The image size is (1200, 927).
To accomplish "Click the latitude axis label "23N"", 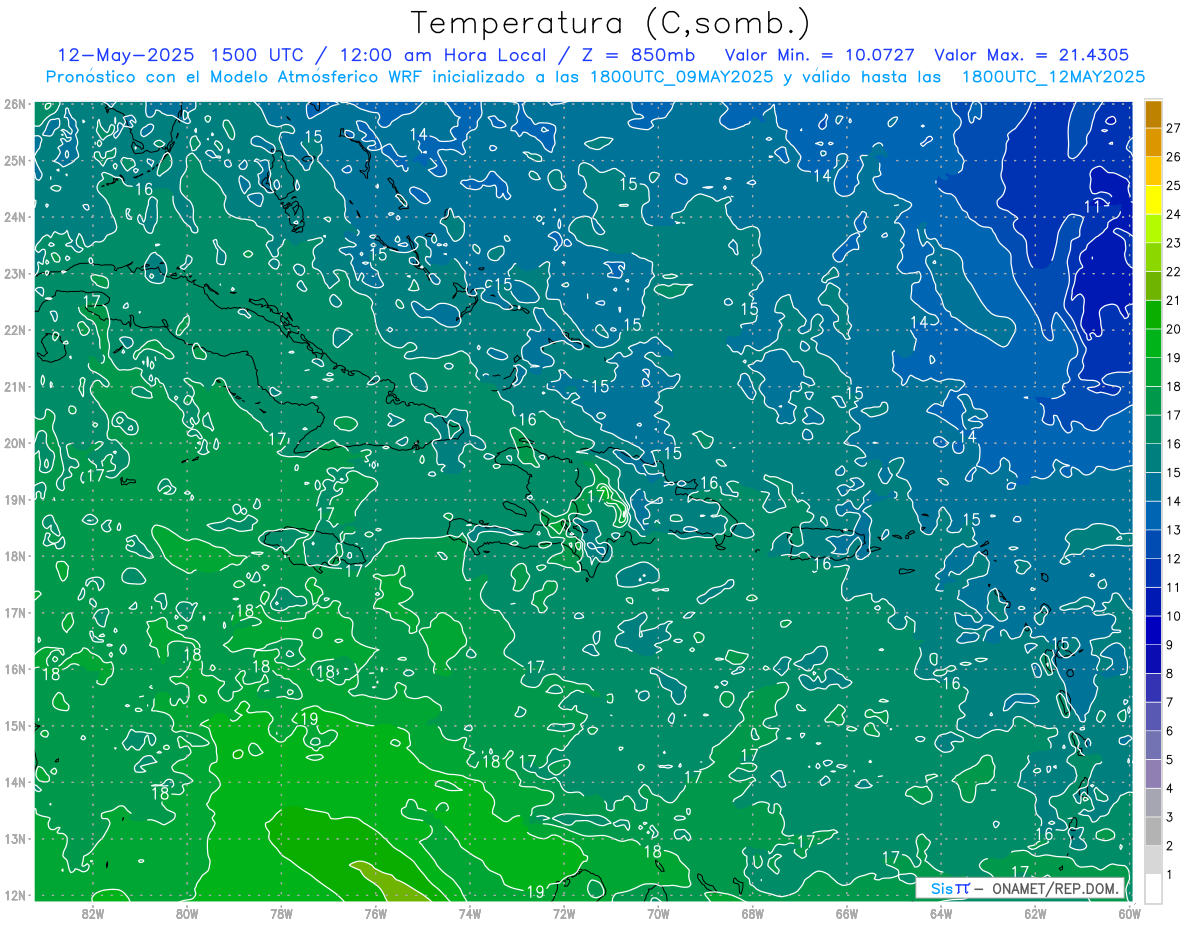I will (x=15, y=274).
